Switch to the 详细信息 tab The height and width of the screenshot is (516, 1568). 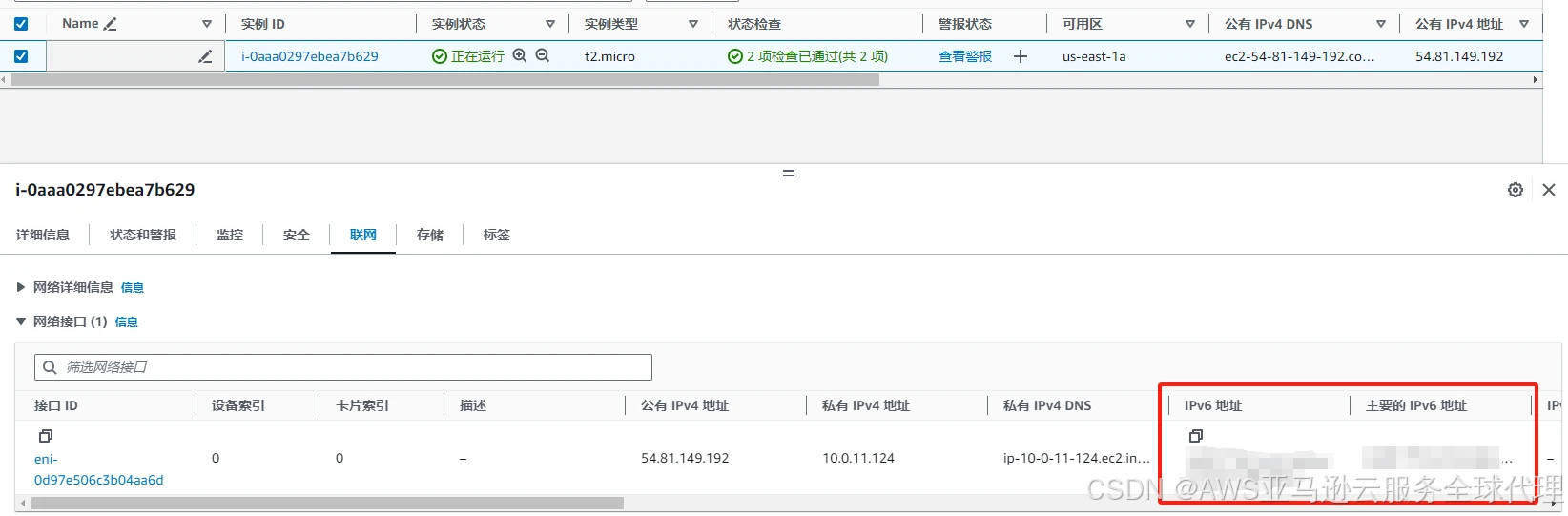[x=43, y=235]
